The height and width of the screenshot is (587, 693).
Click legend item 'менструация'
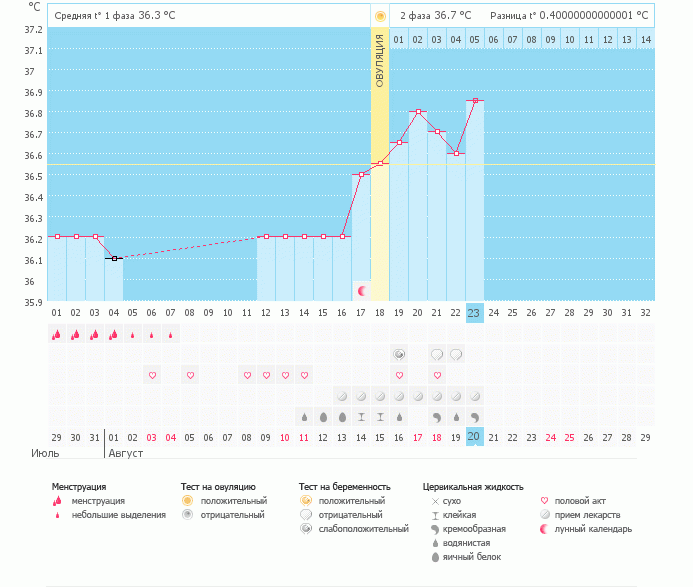click(x=98, y=501)
